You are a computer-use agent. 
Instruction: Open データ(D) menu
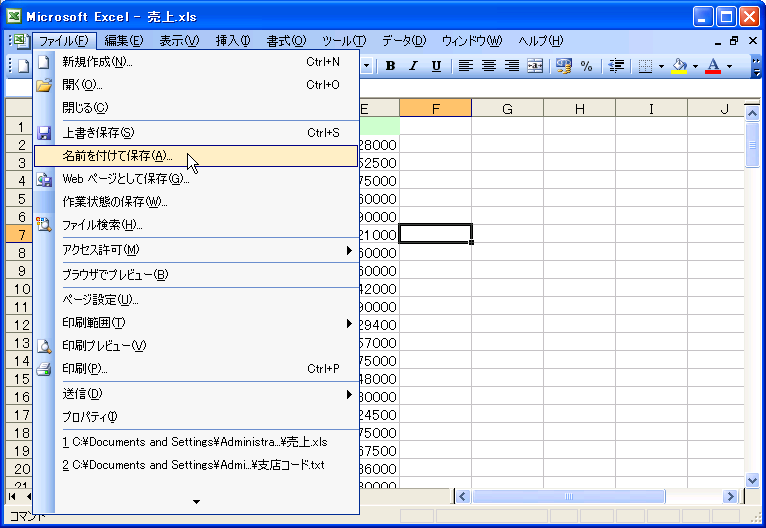pos(404,41)
